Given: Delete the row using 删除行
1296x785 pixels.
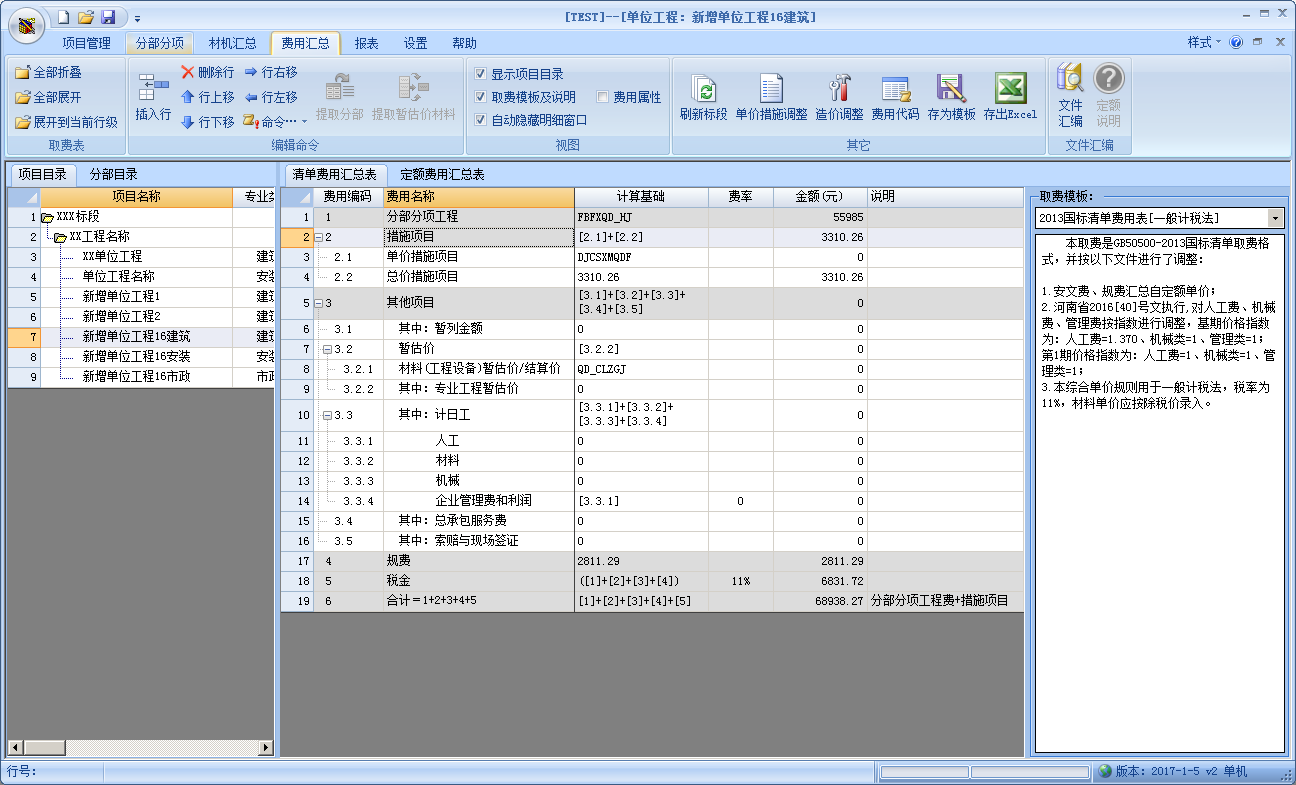Looking at the screenshot, I should point(208,72).
